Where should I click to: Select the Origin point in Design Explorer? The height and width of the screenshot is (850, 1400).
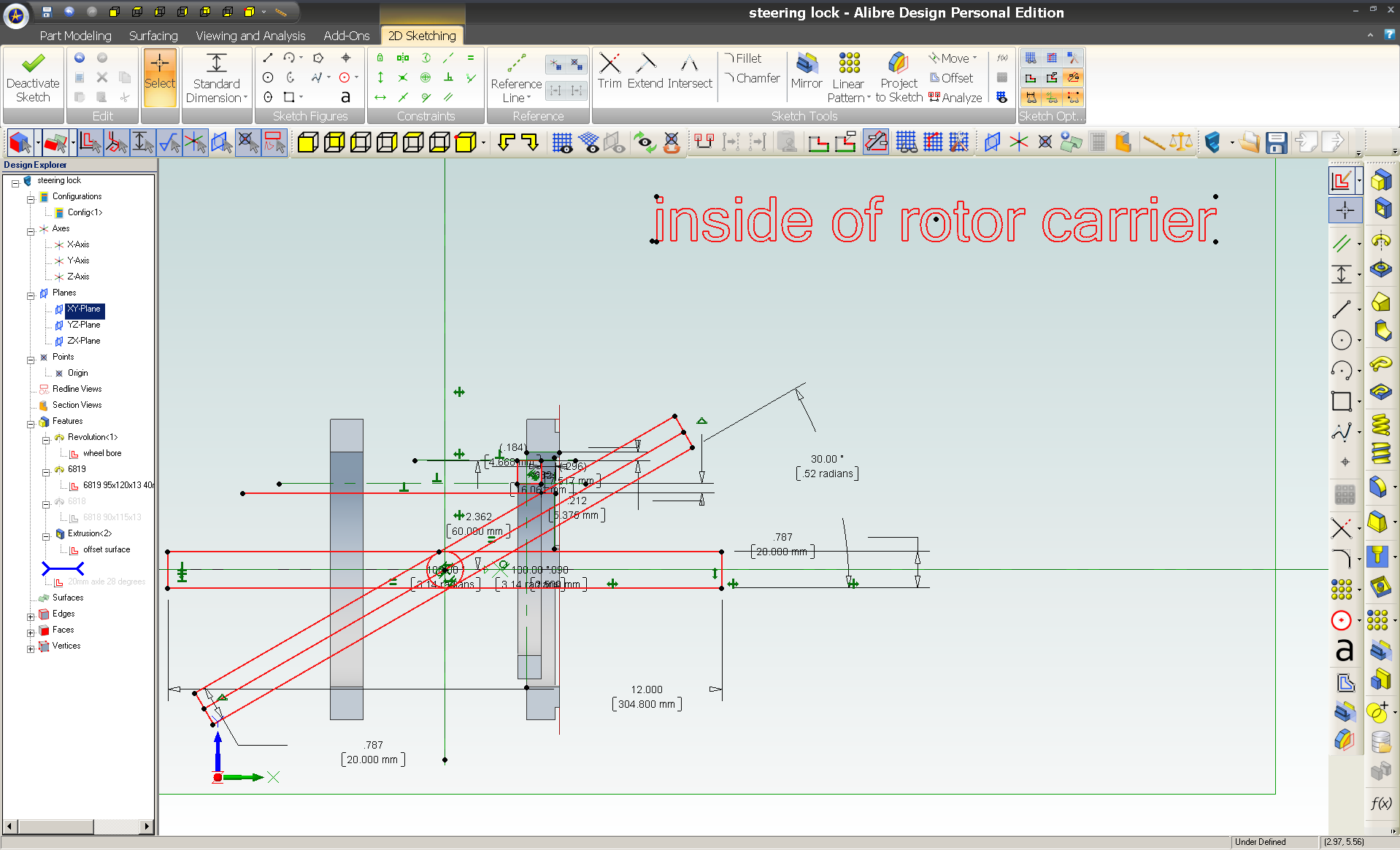pos(78,373)
